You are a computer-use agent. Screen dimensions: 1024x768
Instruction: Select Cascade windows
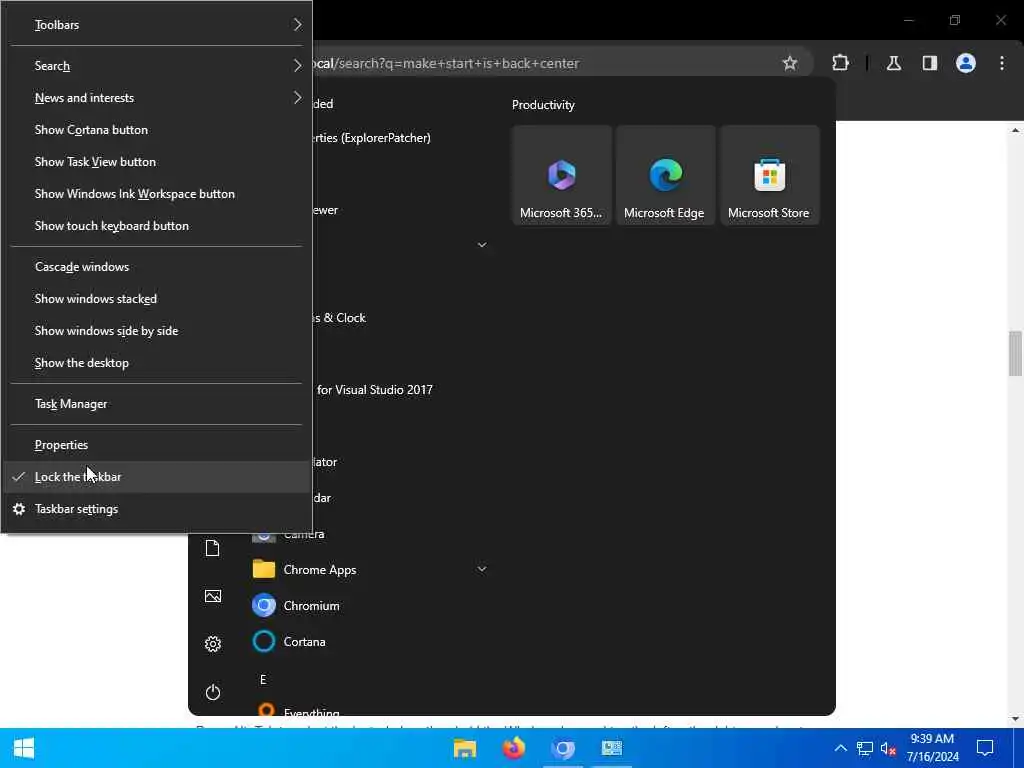[157, 267]
